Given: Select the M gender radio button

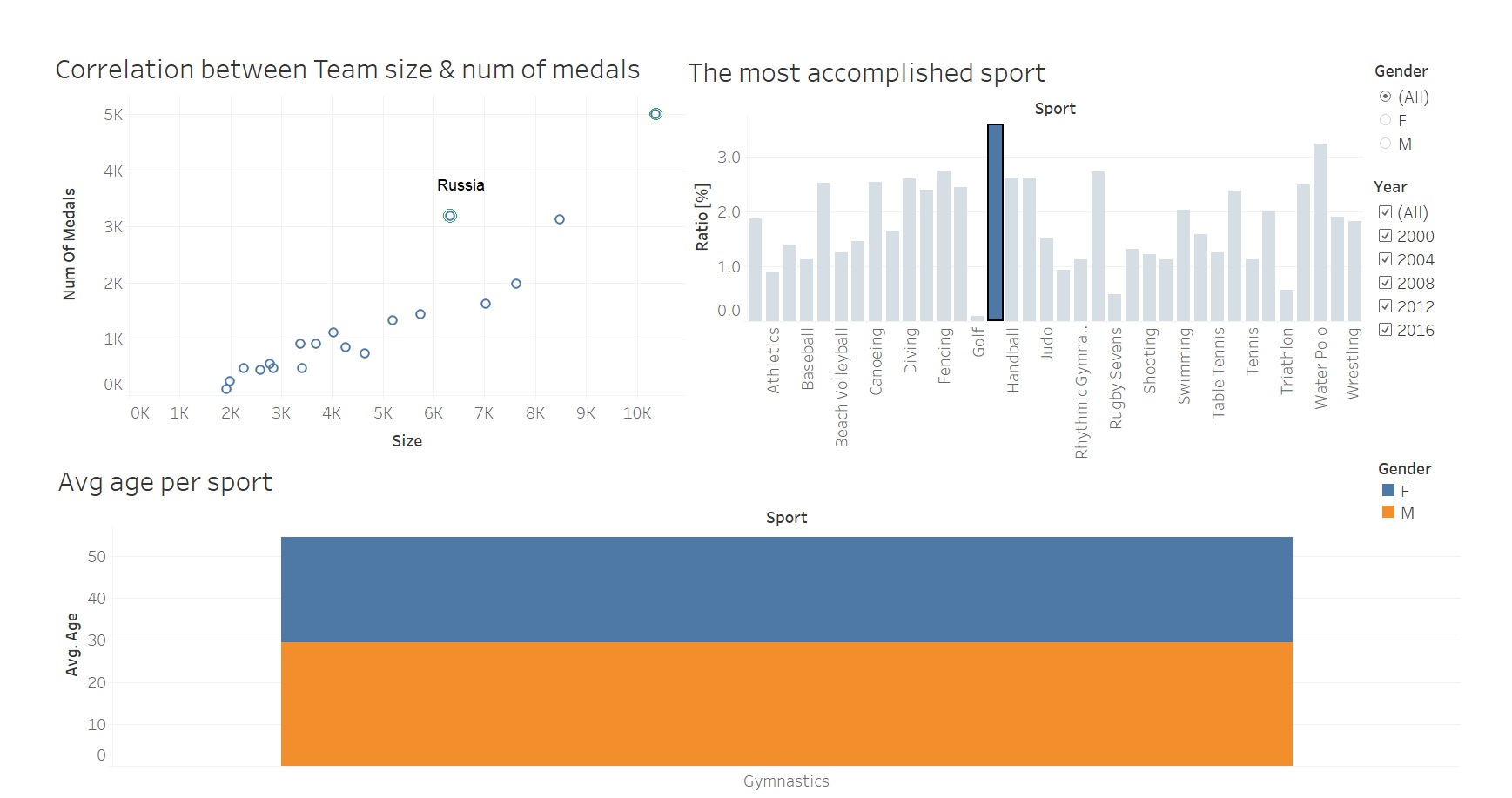Looking at the screenshot, I should click(x=1385, y=144).
